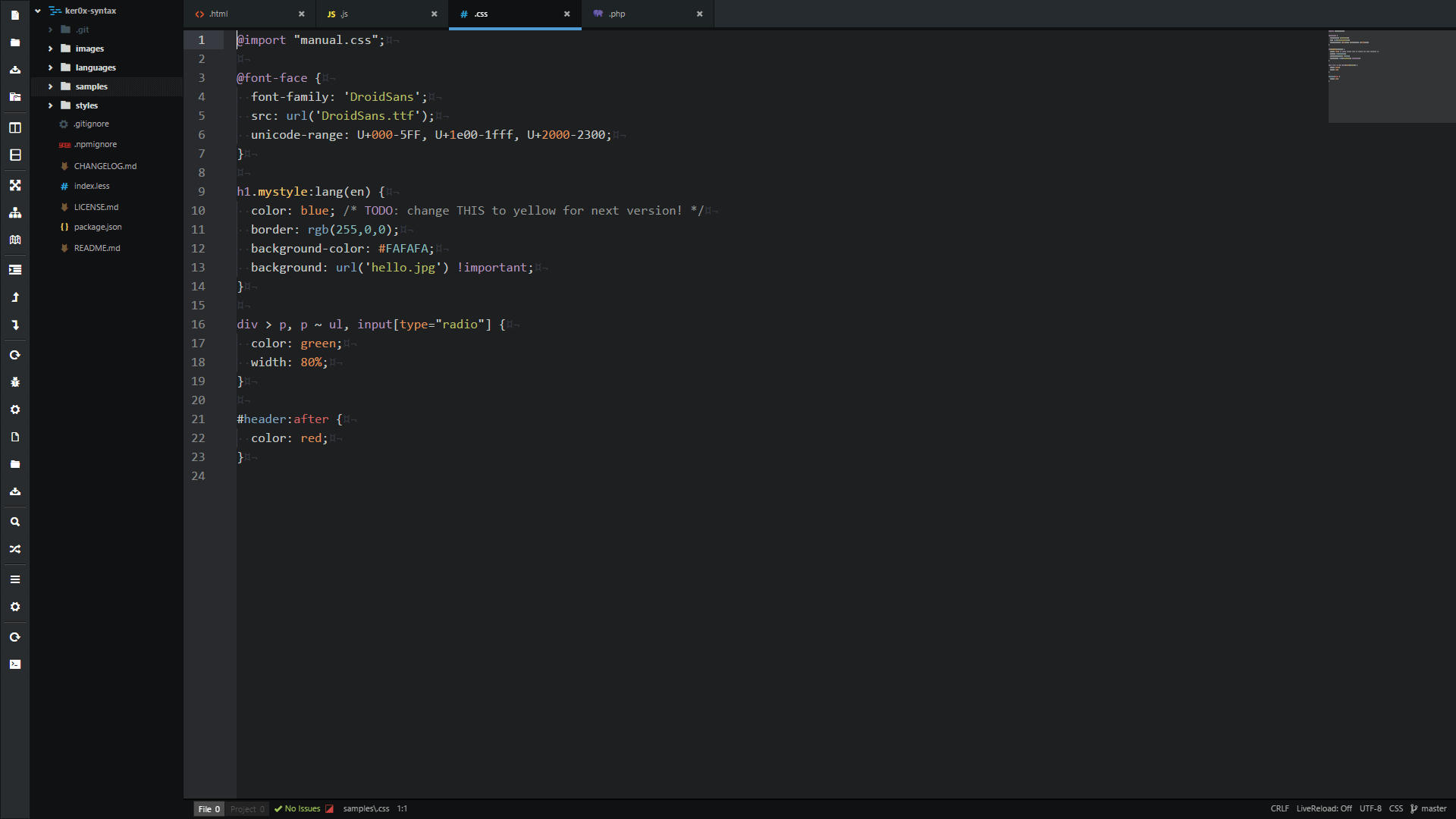
Task: Open search with the magnifier icon
Action: (x=15, y=522)
